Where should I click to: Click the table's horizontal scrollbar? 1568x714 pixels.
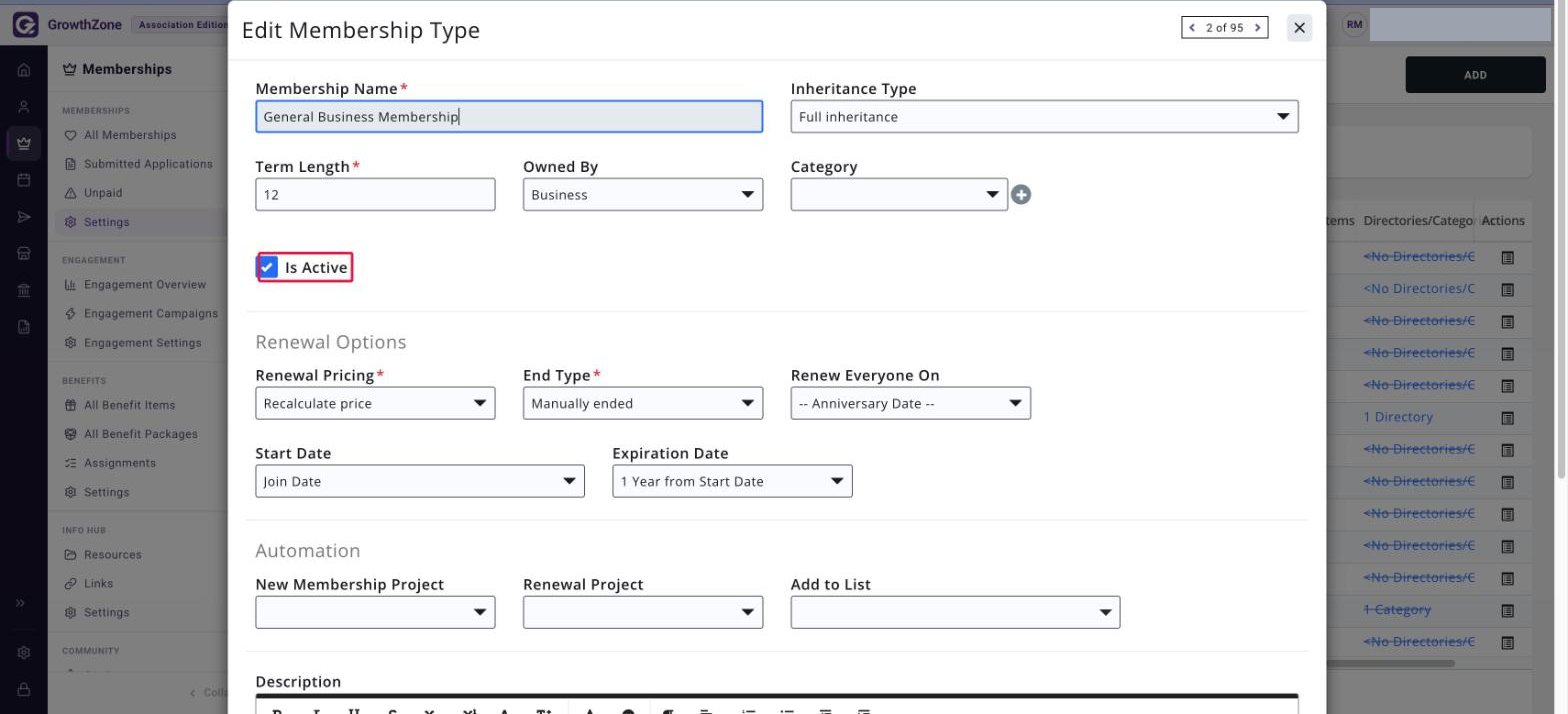pyautogui.click(x=1390, y=663)
